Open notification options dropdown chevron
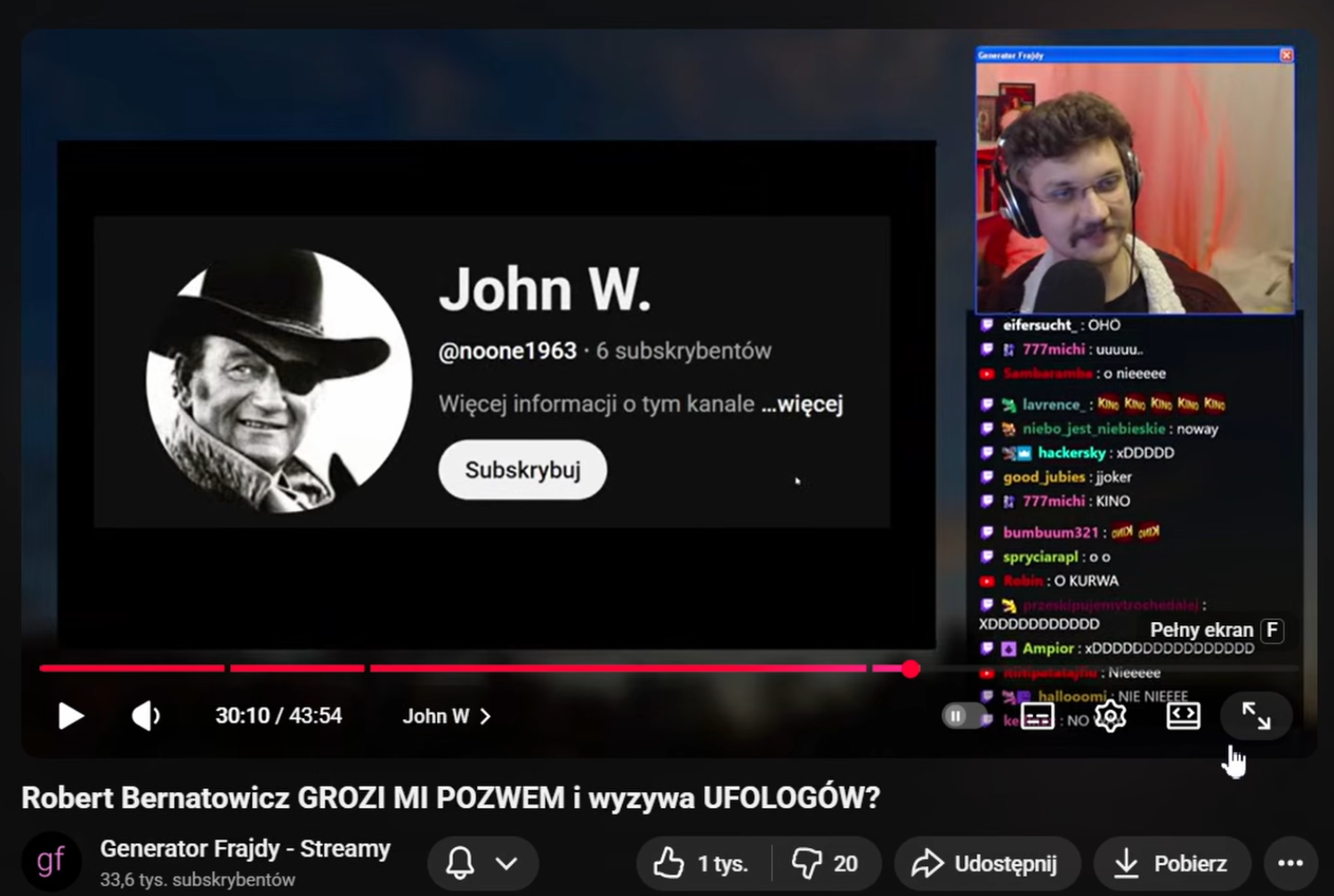The height and width of the screenshot is (896, 1334). [506, 863]
